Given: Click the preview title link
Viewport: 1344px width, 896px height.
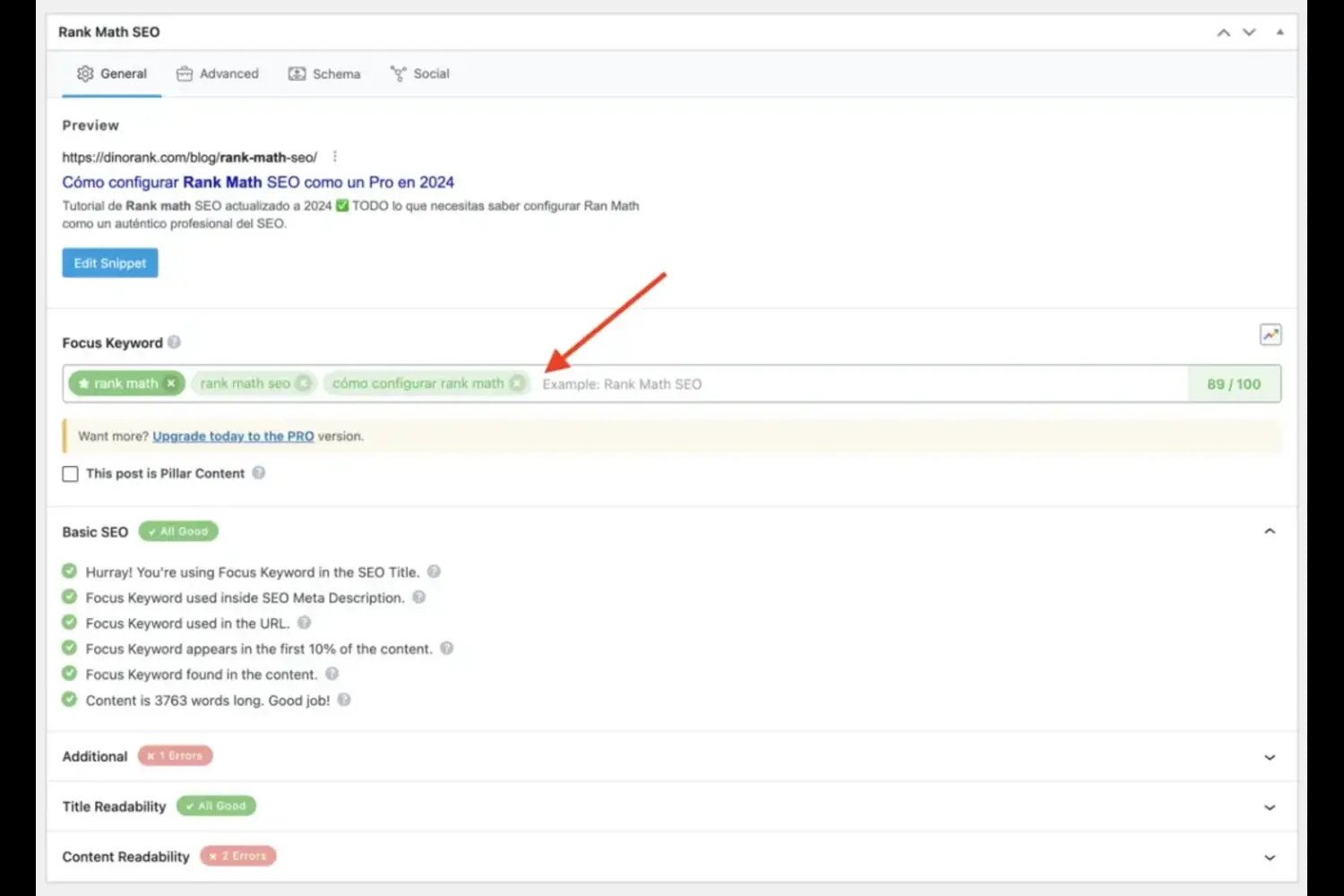Looking at the screenshot, I should (258, 182).
